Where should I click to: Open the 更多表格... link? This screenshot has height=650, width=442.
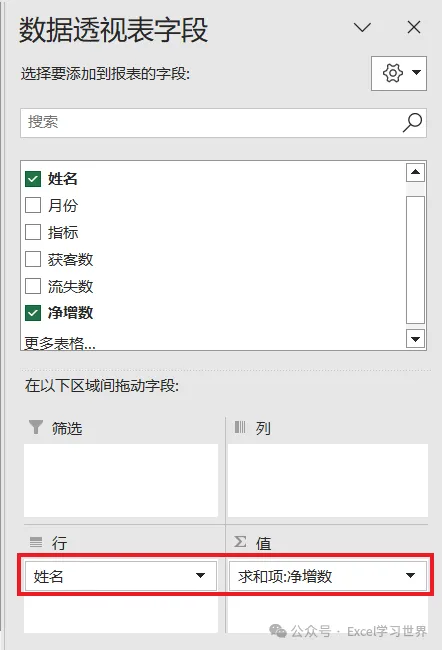(x=60, y=343)
